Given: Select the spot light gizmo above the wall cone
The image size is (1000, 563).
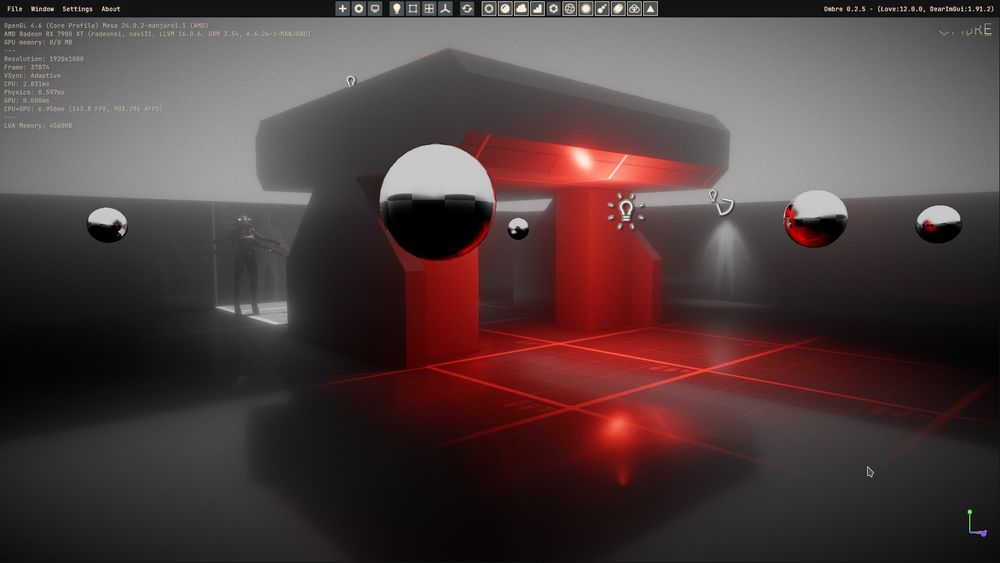Looking at the screenshot, I should coord(721,203).
